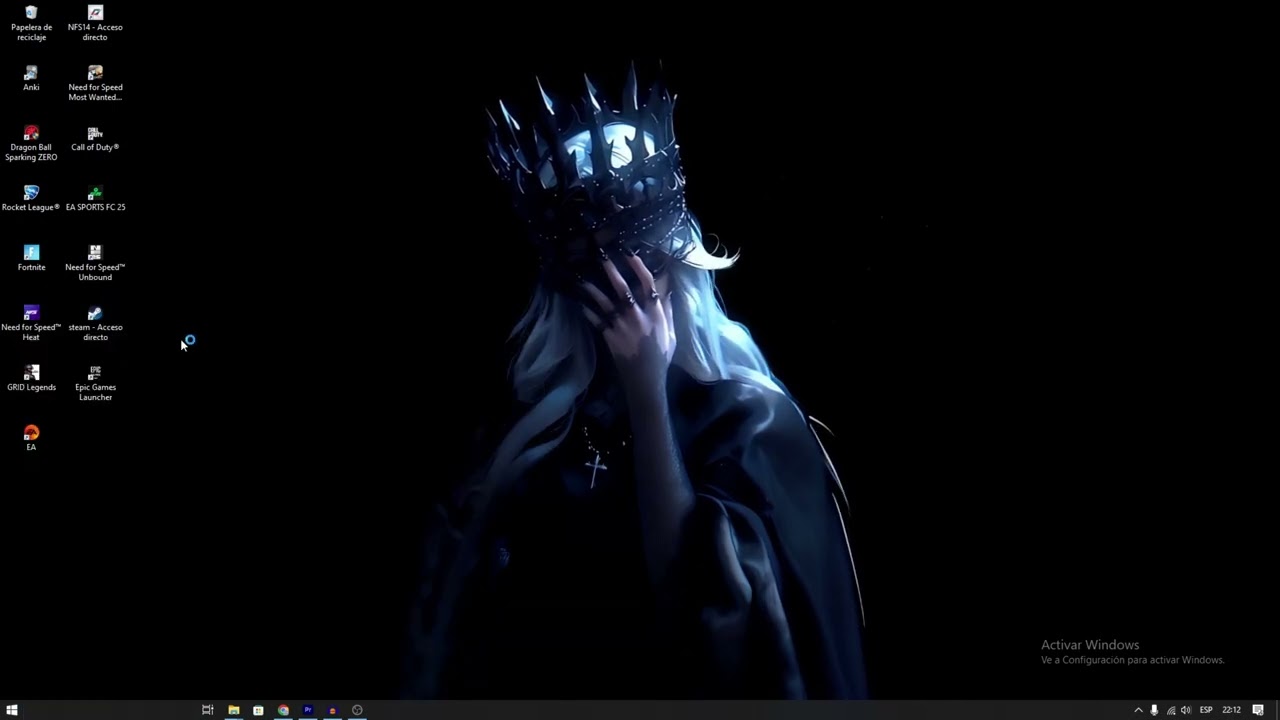Select Dragon Ball Sparking ZERO icon
The width and height of the screenshot is (1280, 720).
point(31,144)
